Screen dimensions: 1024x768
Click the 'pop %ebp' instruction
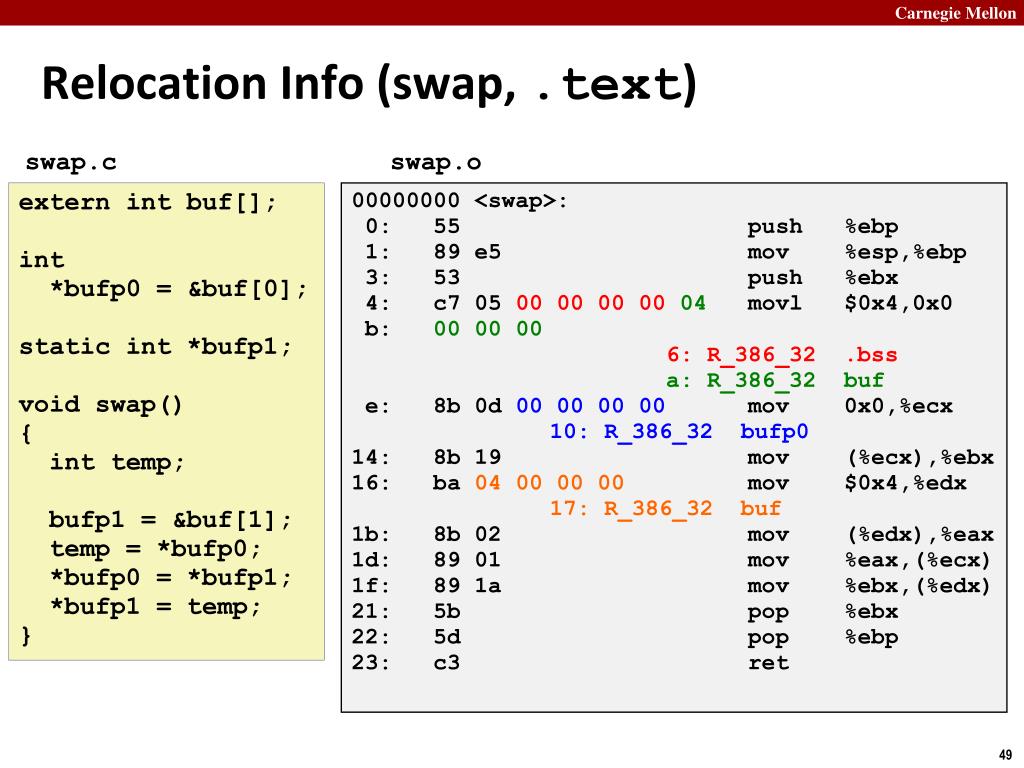coord(823,637)
